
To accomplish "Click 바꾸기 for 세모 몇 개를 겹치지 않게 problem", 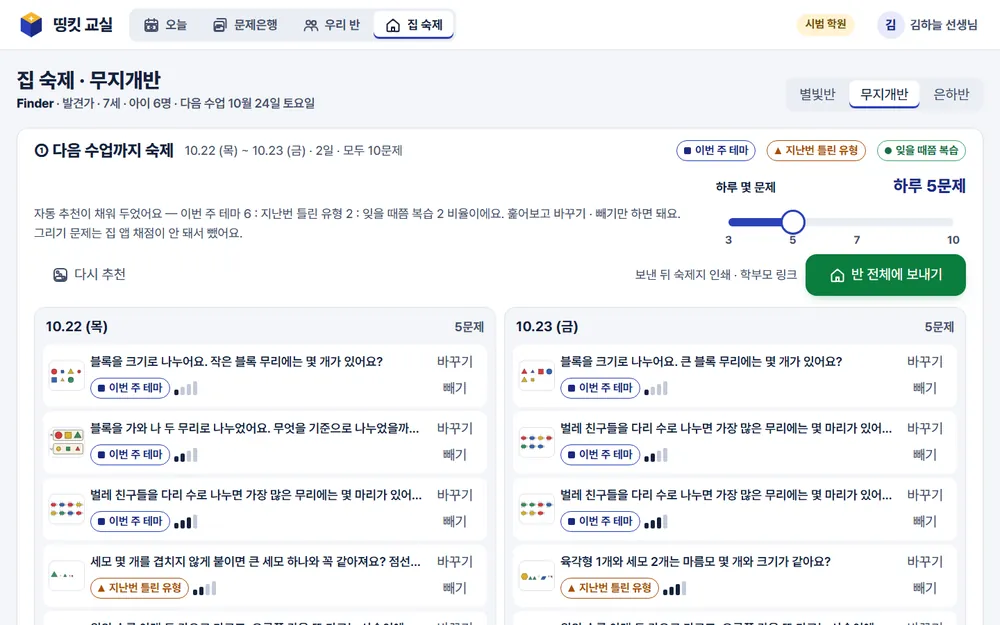I will (x=455, y=562).
